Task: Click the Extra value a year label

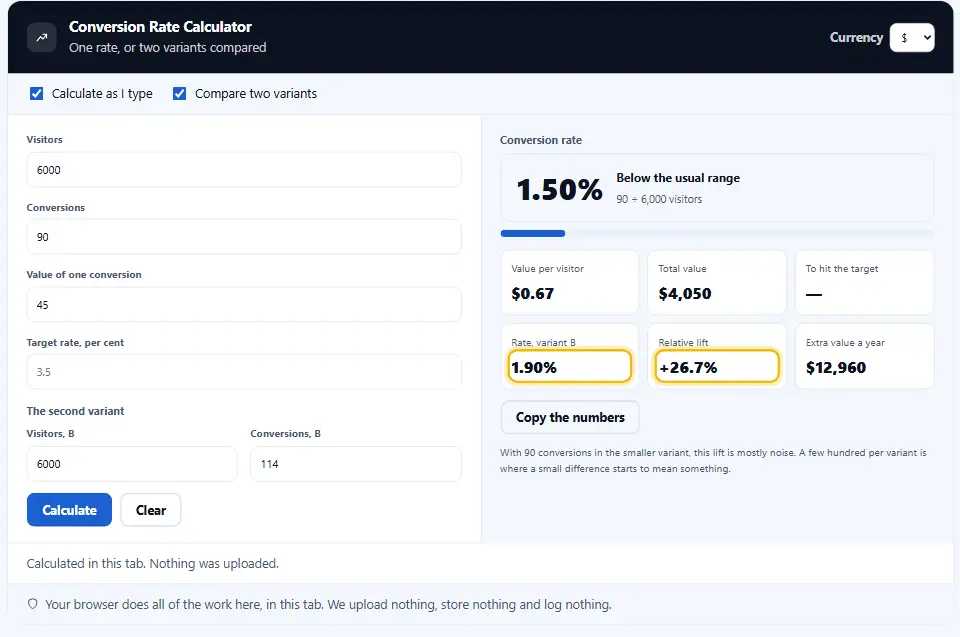Action: pyautogui.click(x=845, y=343)
